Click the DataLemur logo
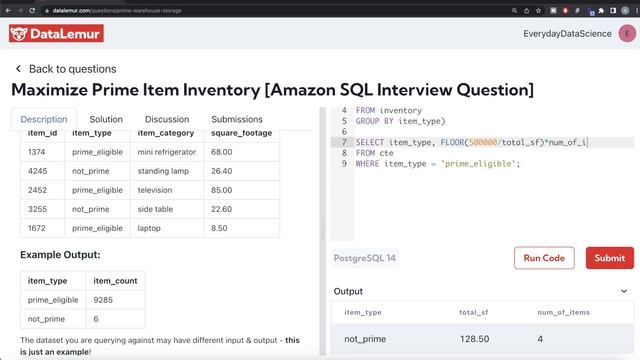The image size is (640, 360). [56, 33]
